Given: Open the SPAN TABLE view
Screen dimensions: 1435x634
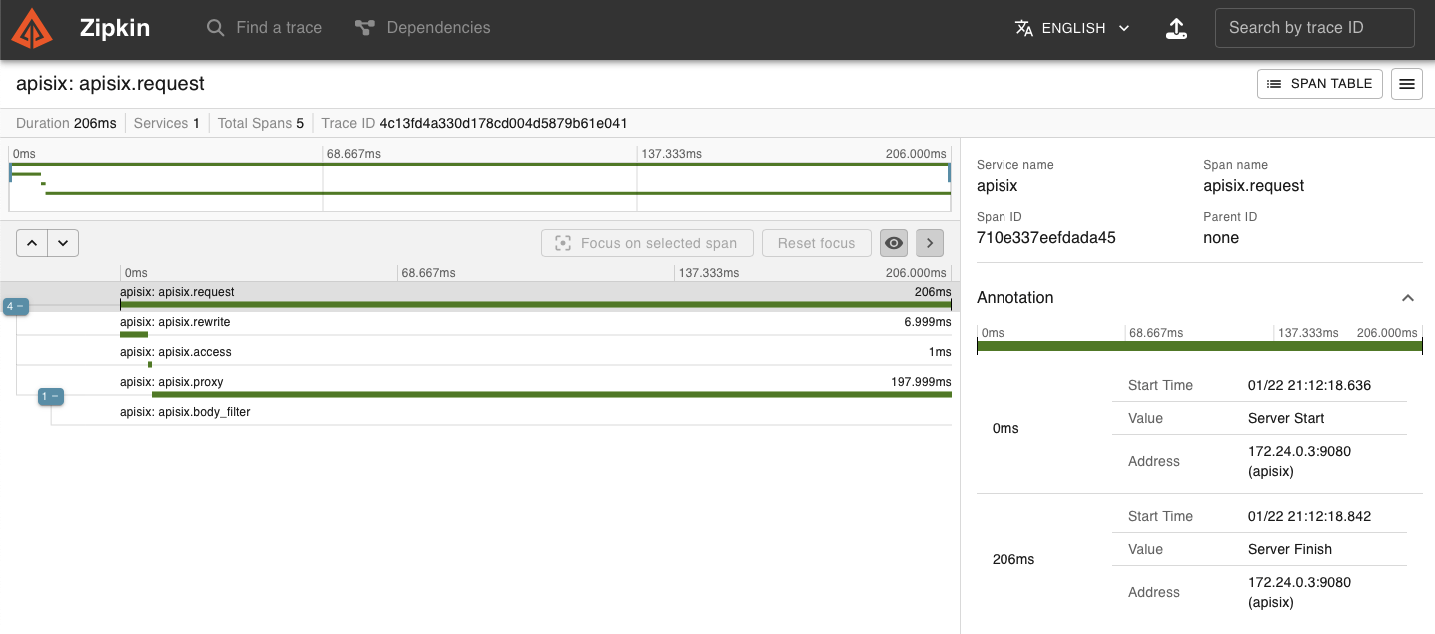Looking at the screenshot, I should [1320, 84].
